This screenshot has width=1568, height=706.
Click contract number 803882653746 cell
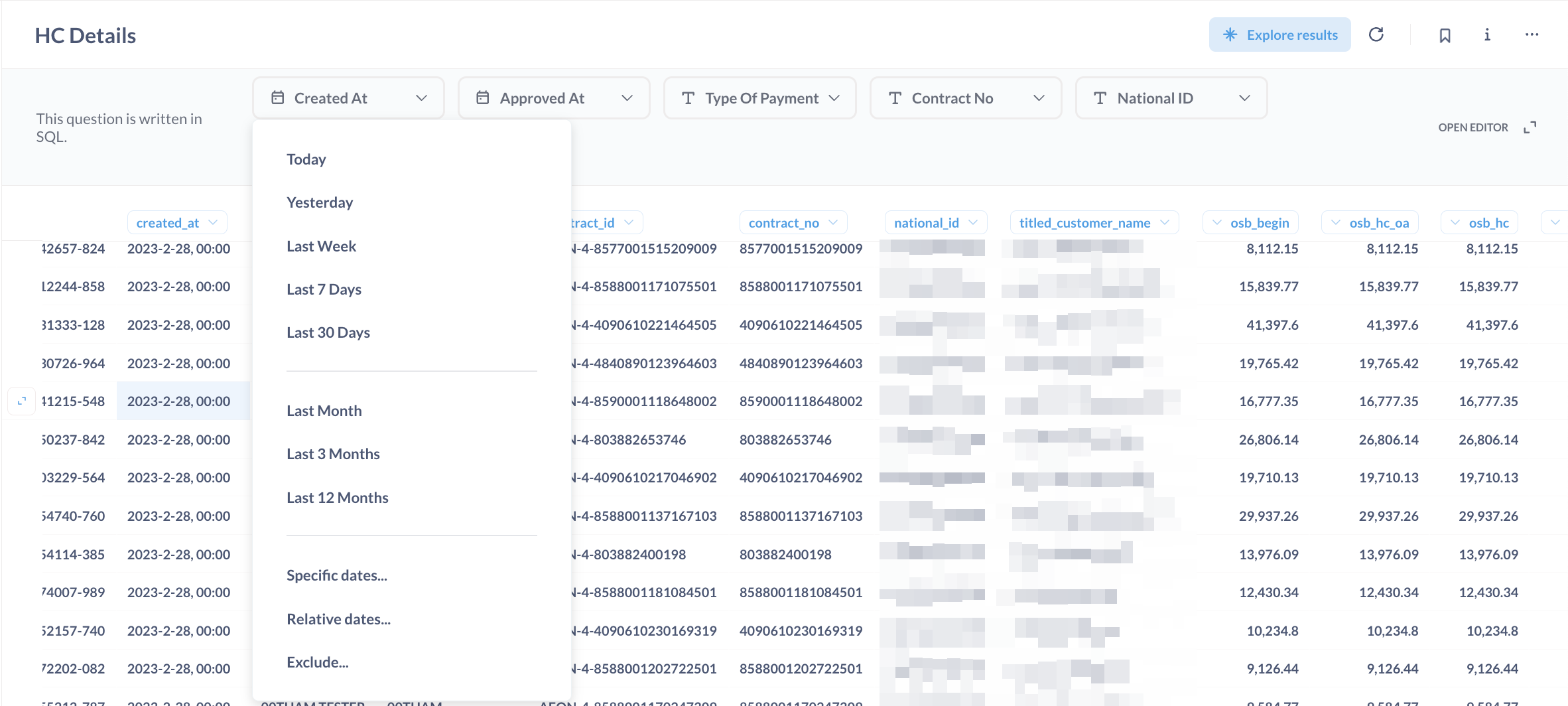785,440
